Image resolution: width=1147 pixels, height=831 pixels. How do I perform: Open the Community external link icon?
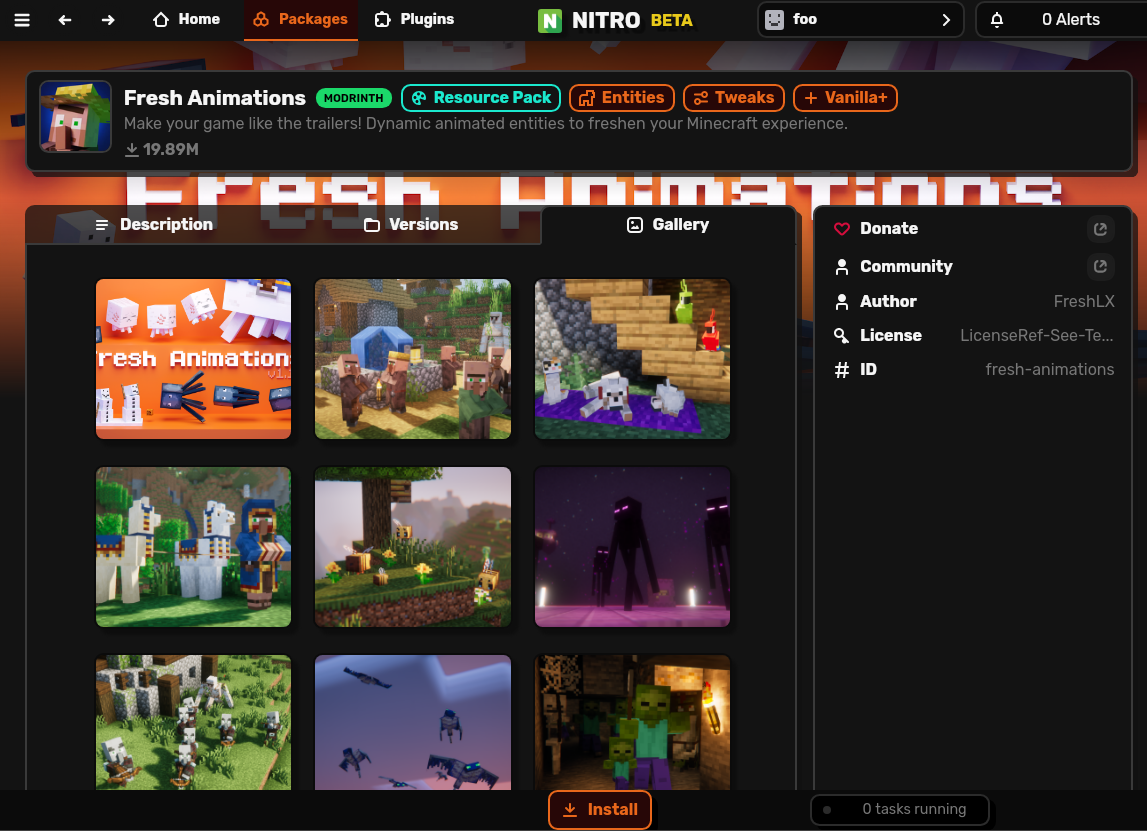pos(1100,266)
